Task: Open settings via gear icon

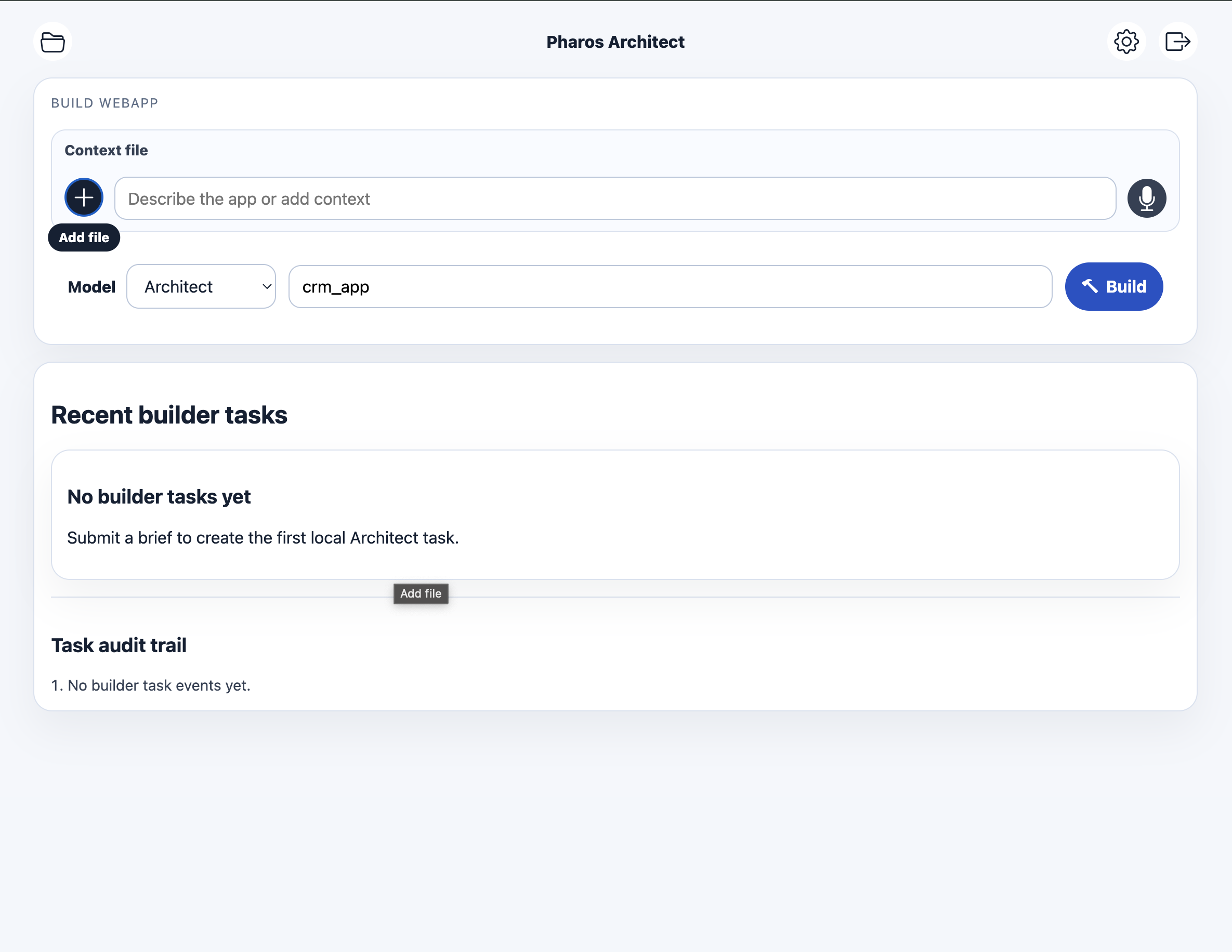Action: [1126, 42]
